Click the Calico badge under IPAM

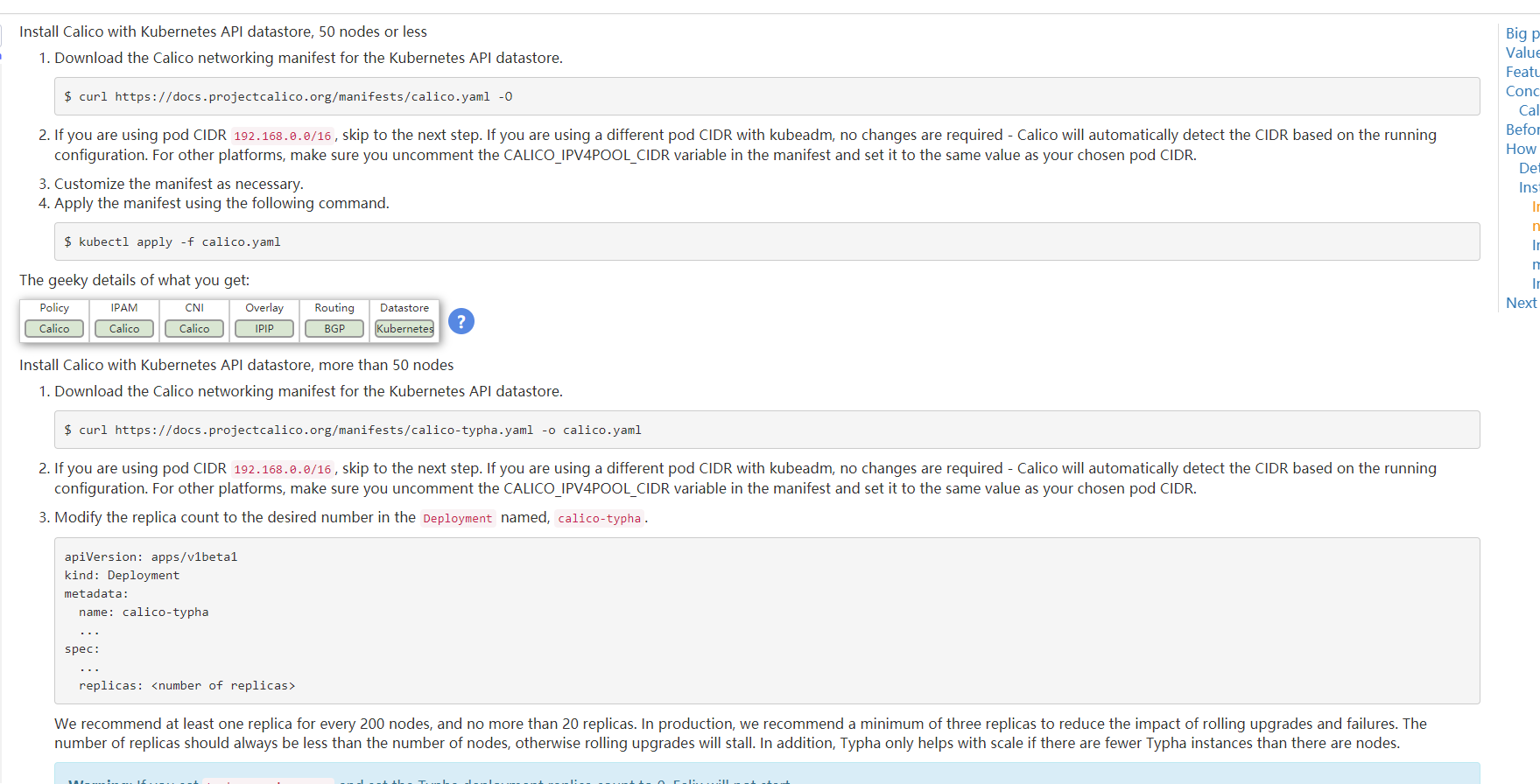pyautogui.click(x=124, y=329)
